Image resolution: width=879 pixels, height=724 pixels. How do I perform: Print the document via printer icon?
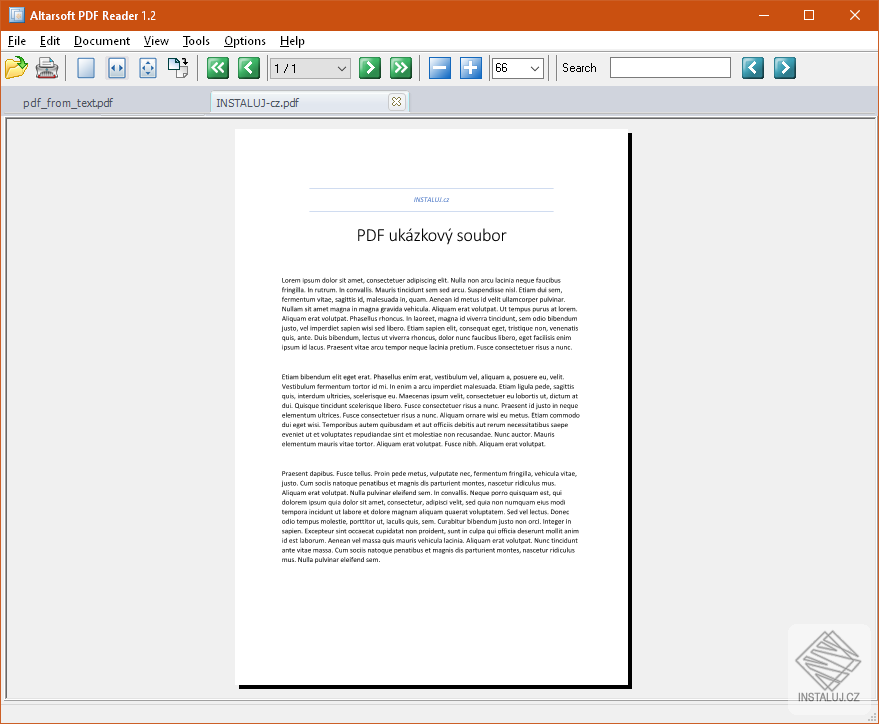(x=46, y=67)
